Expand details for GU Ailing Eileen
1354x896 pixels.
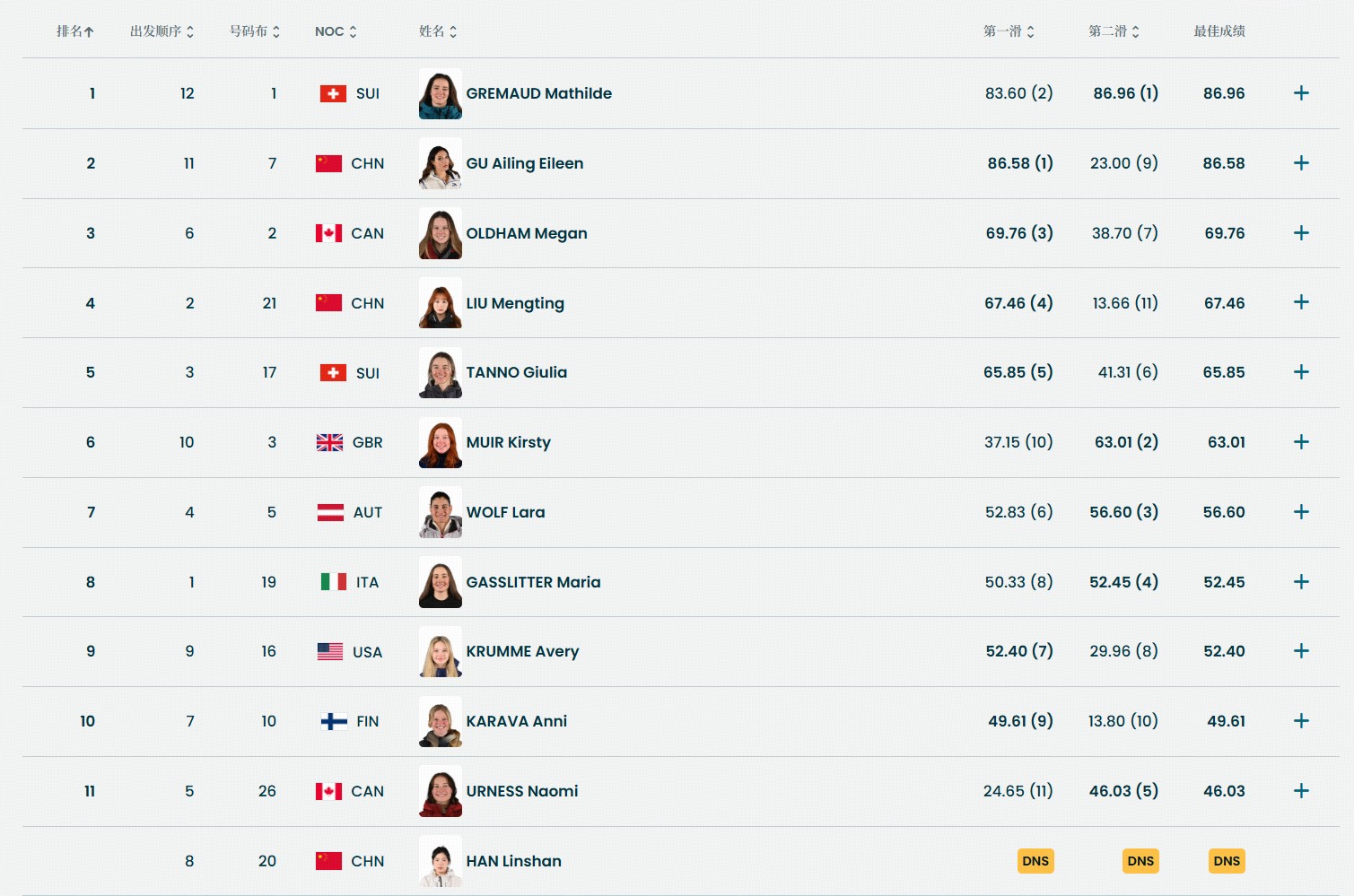coord(1301,163)
